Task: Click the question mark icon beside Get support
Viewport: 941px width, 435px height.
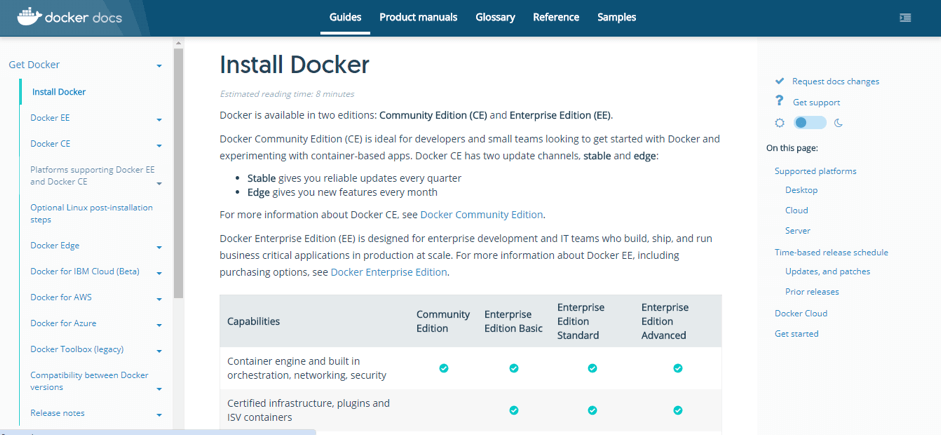Action: pyautogui.click(x=779, y=101)
